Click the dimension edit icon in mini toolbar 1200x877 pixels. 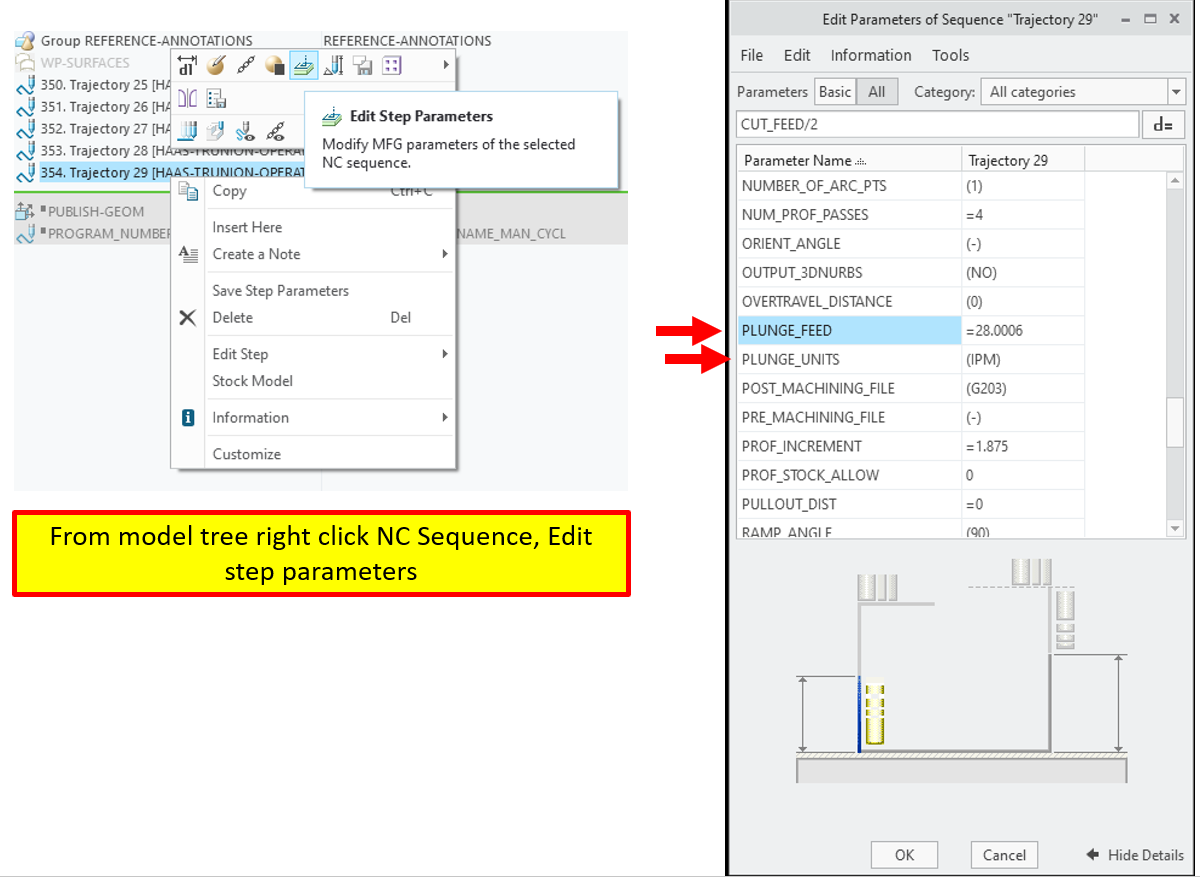187,65
